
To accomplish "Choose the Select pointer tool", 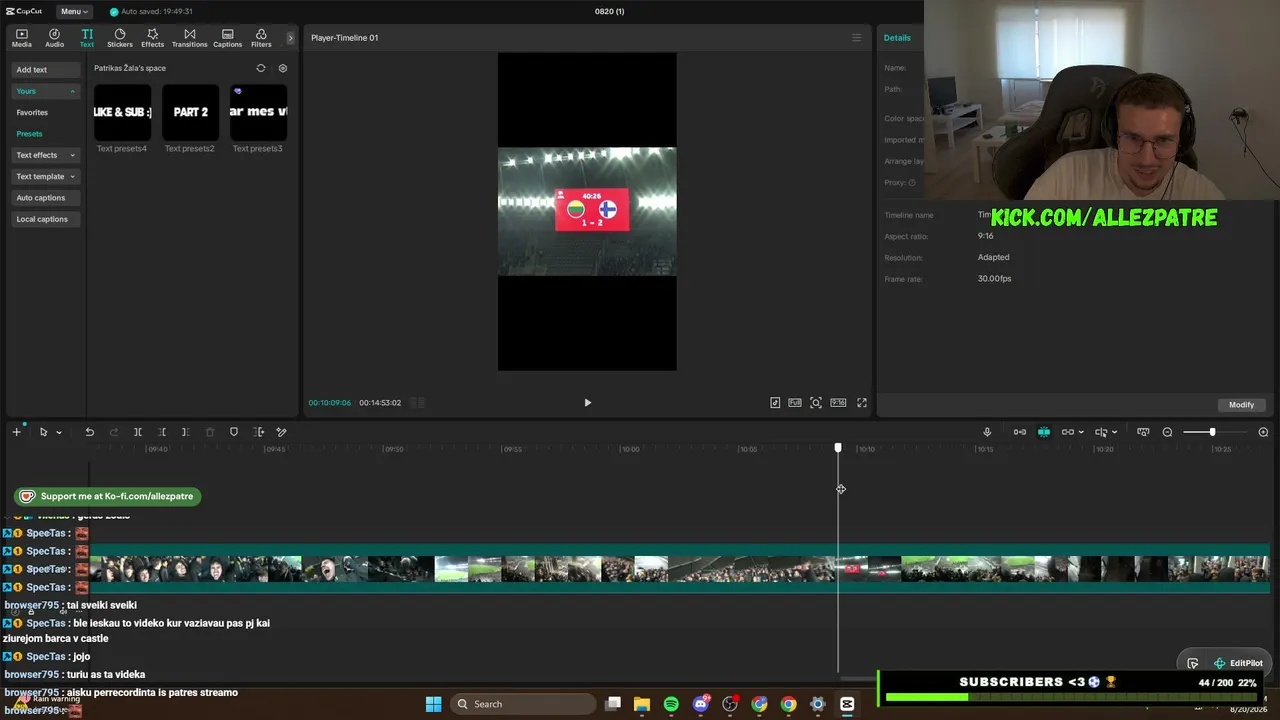I will (x=43, y=432).
